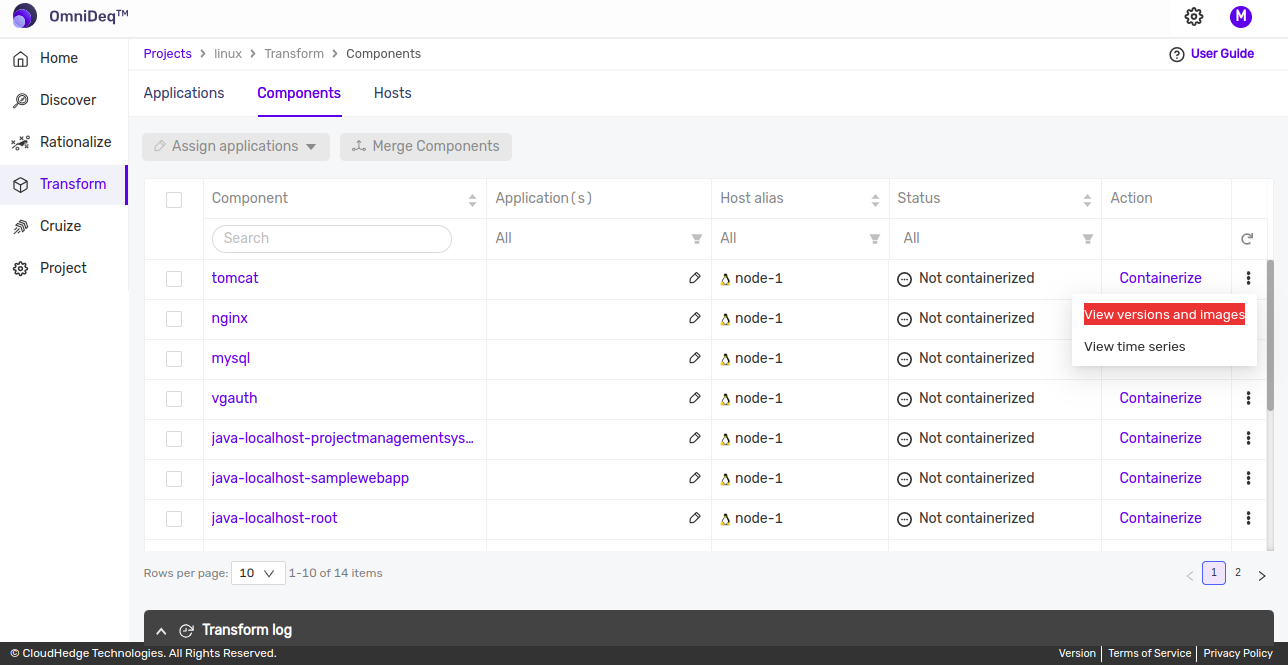Image resolution: width=1288 pixels, height=665 pixels.
Task: Open settings gear icon in header
Action: pos(1193,16)
